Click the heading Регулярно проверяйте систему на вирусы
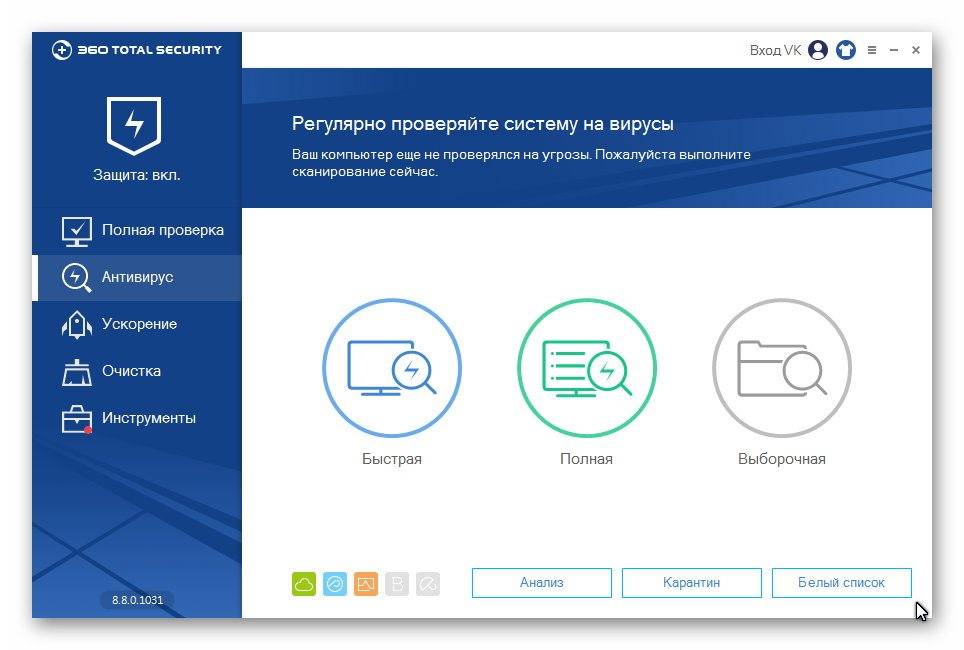964x650 pixels. click(x=483, y=124)
